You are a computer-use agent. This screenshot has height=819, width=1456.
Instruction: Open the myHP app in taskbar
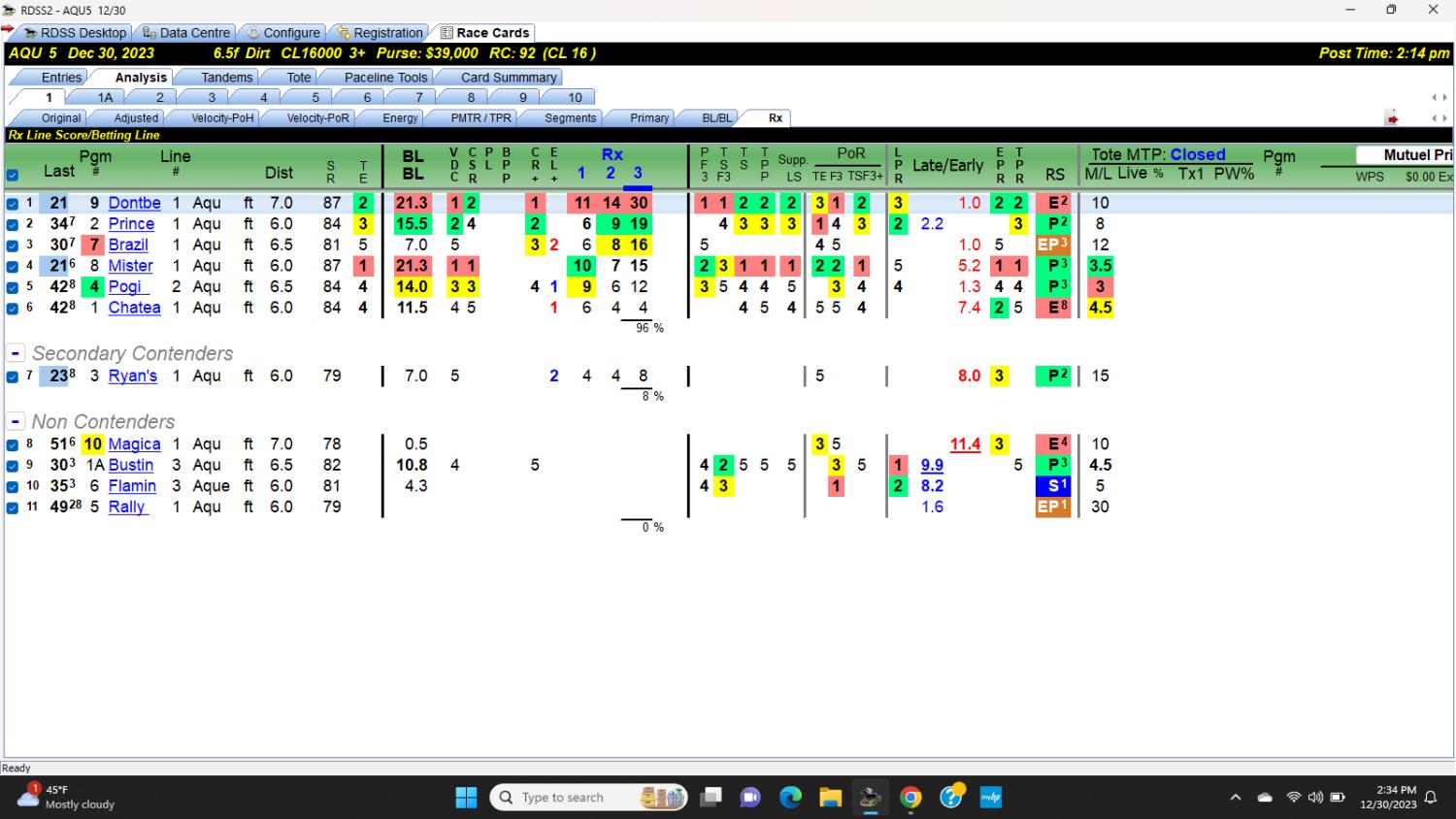(x=990, y=798)
